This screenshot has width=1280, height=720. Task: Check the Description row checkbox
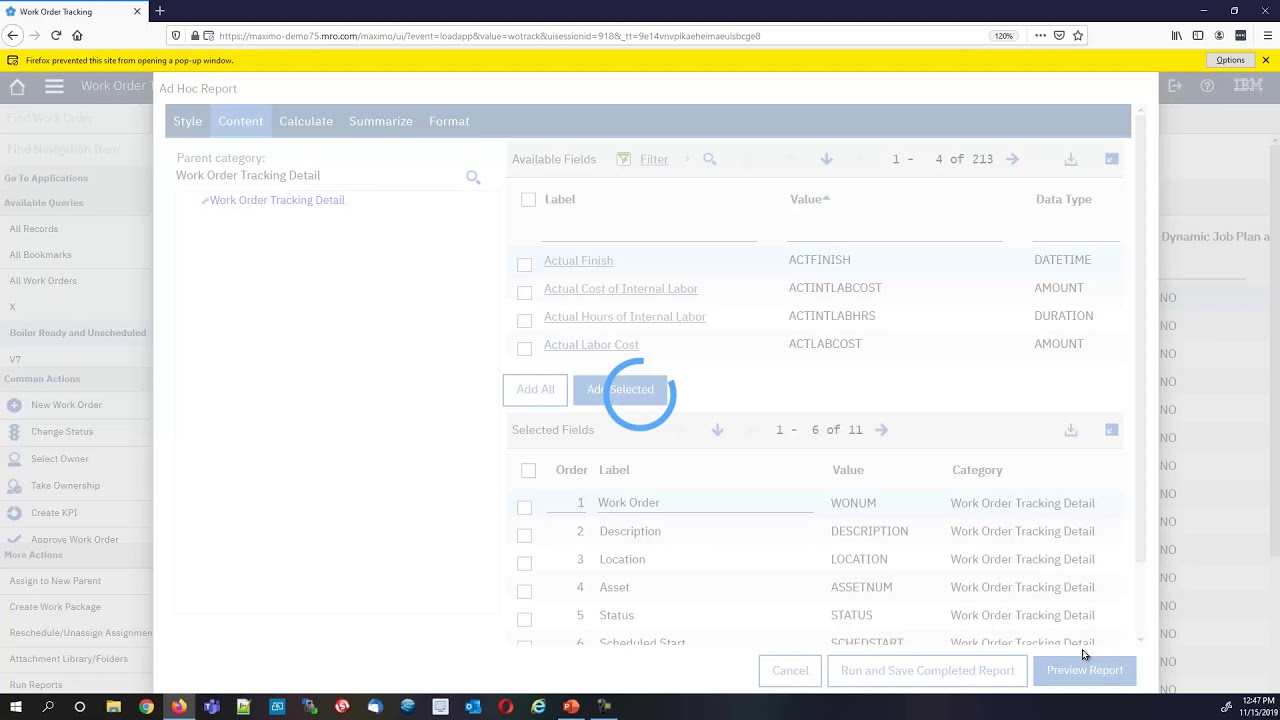(x=524, y=535)
